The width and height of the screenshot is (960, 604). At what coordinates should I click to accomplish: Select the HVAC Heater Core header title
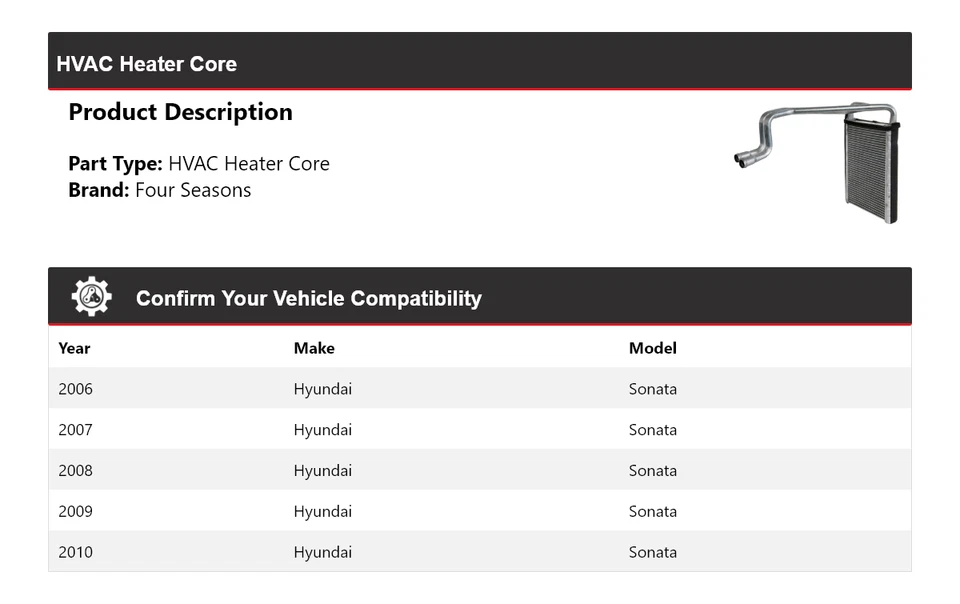pyautogui.click(x=146, y=64)
